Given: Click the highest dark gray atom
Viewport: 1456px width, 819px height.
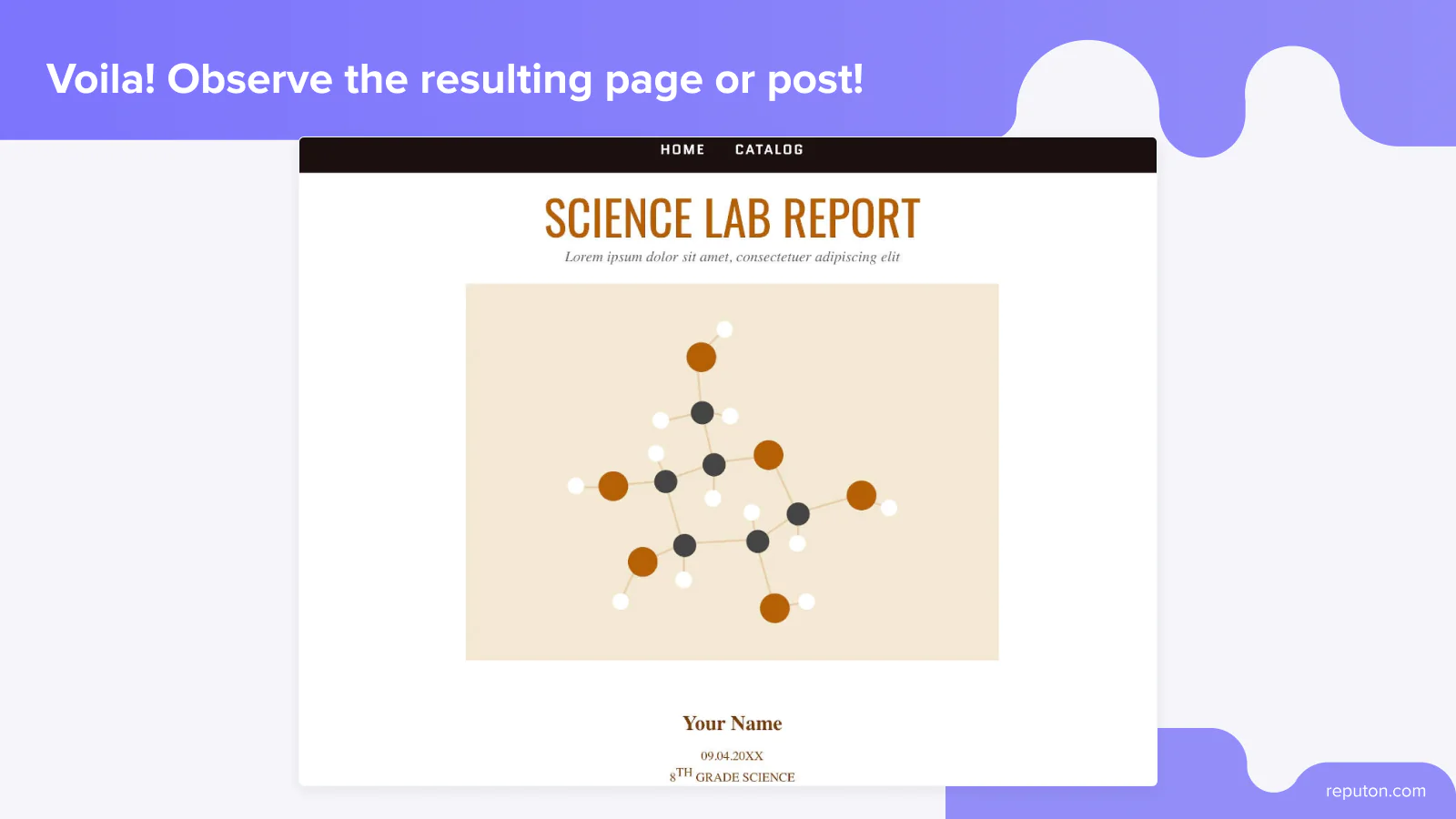Looking at the screenshot, I should click(702, 413).
